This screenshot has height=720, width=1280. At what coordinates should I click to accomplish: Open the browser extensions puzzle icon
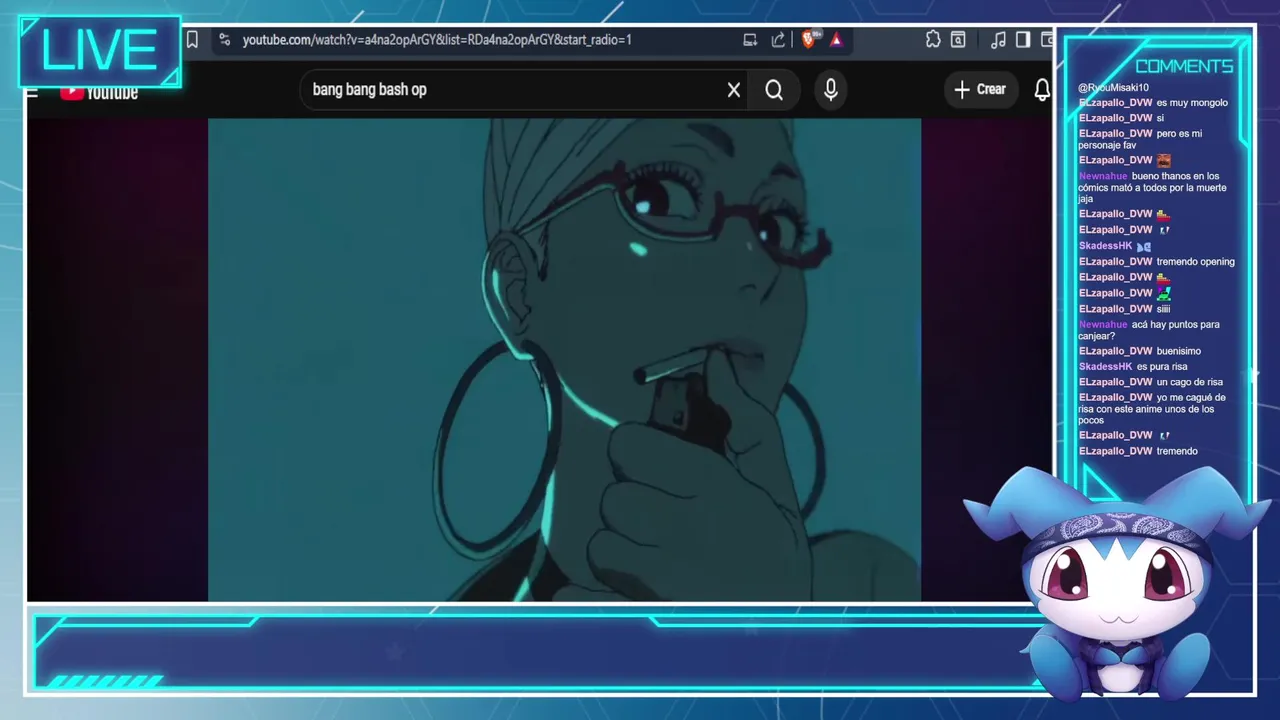click(932, 40)
